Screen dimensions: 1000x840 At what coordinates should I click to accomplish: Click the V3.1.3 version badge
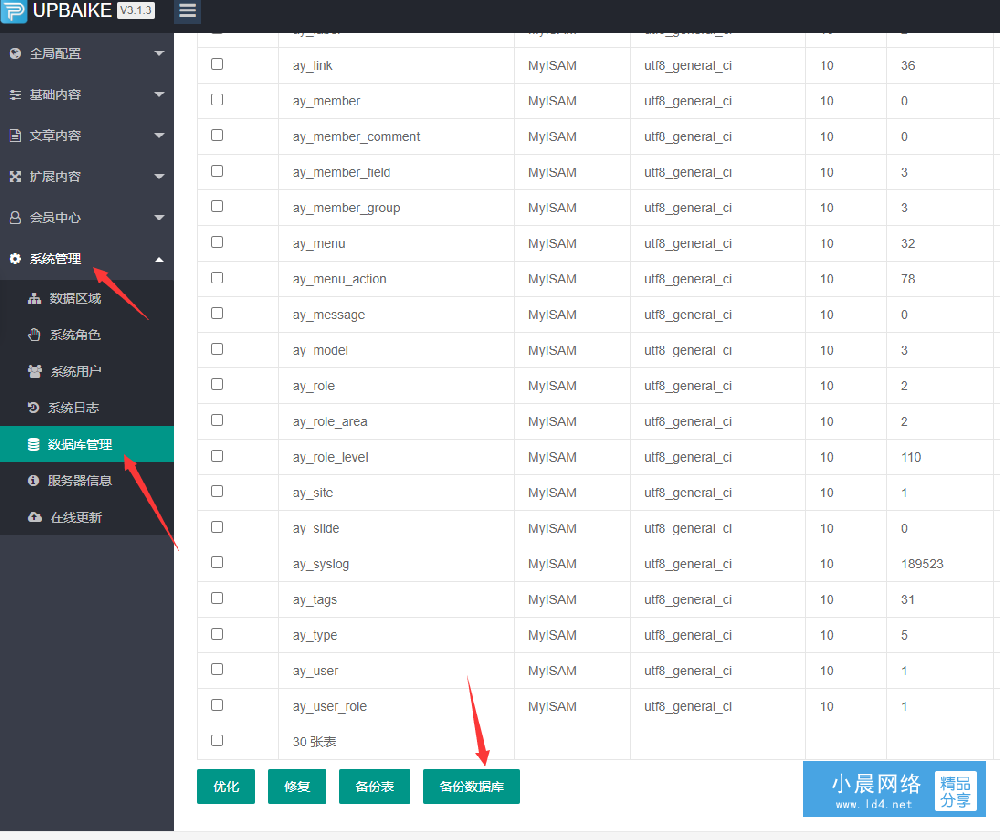136,10
